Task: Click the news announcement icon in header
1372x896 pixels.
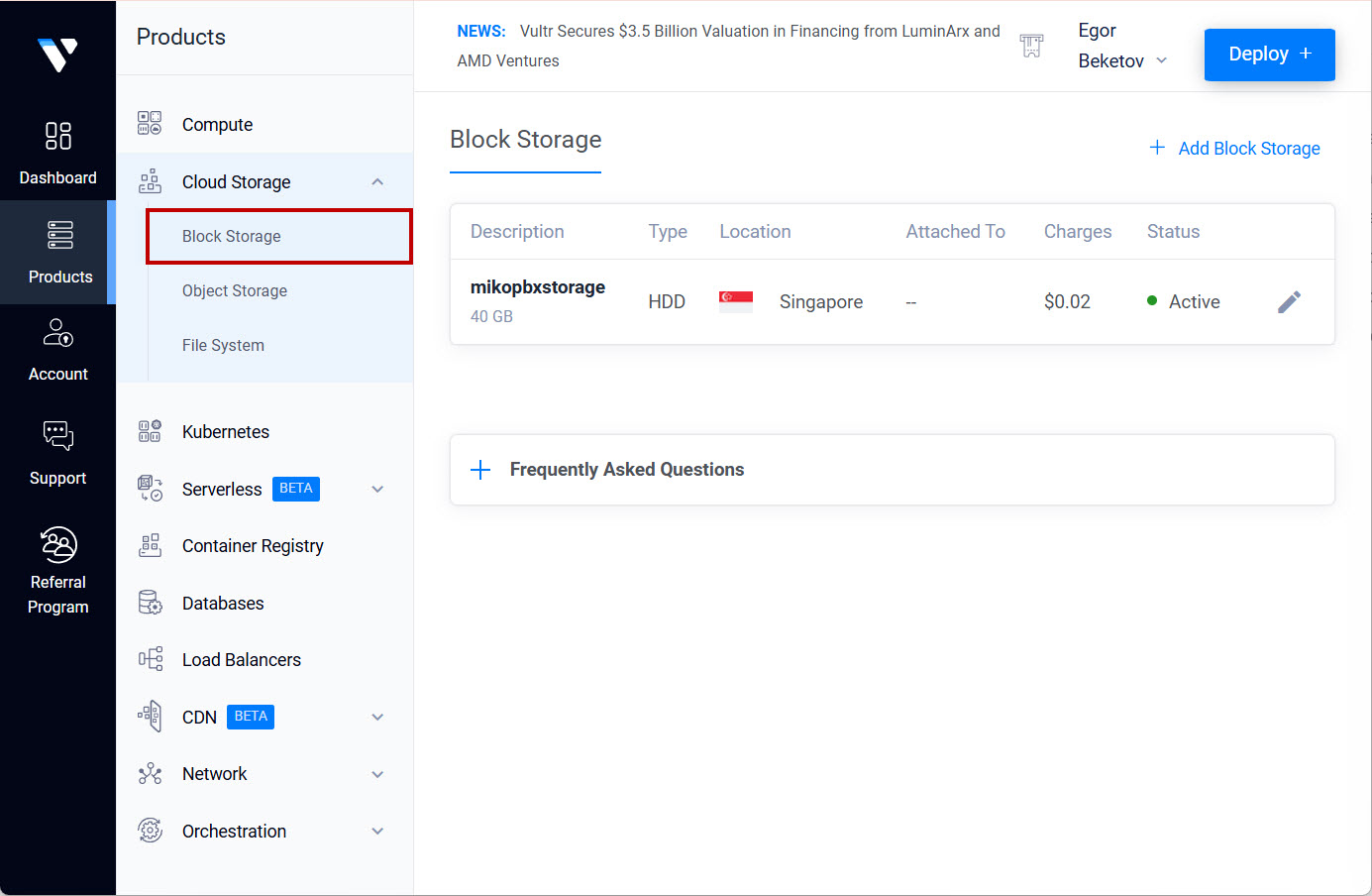Action: click(1031, 46)
